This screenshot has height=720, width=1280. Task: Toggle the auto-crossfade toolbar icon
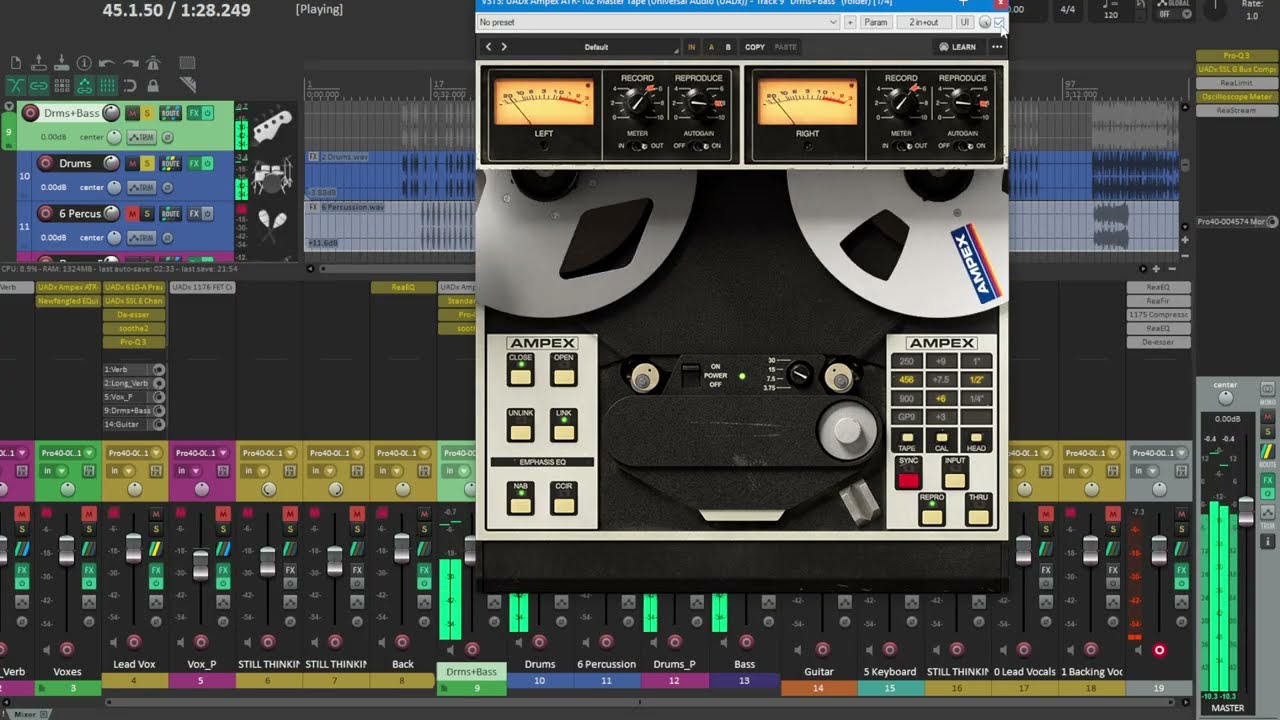(16, 86)
